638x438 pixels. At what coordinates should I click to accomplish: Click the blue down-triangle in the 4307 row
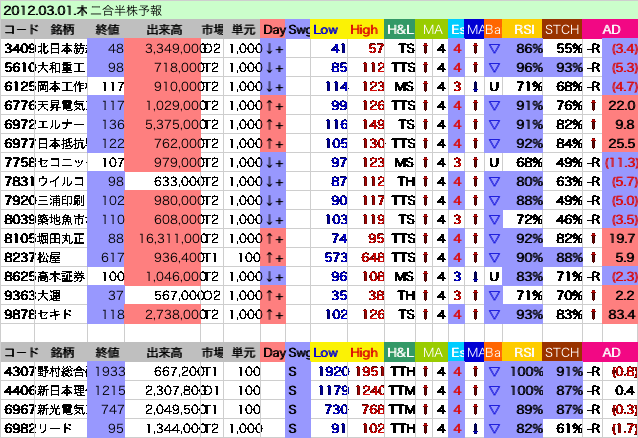(x=494, y=372)
